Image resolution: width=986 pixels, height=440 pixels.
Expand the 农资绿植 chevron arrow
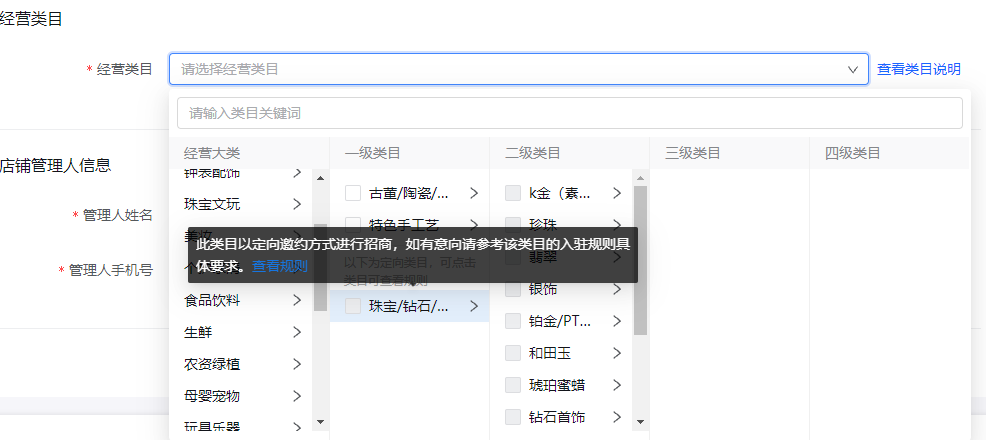[x=297, y=364]
